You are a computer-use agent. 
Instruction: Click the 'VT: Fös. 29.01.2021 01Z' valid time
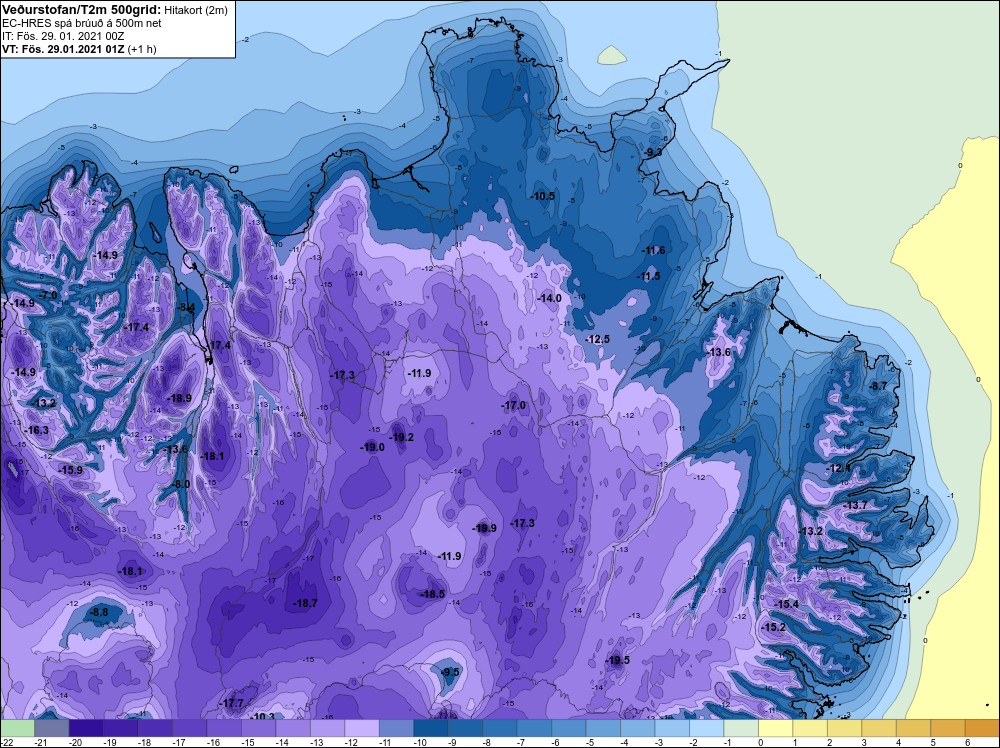pos(63,48)
